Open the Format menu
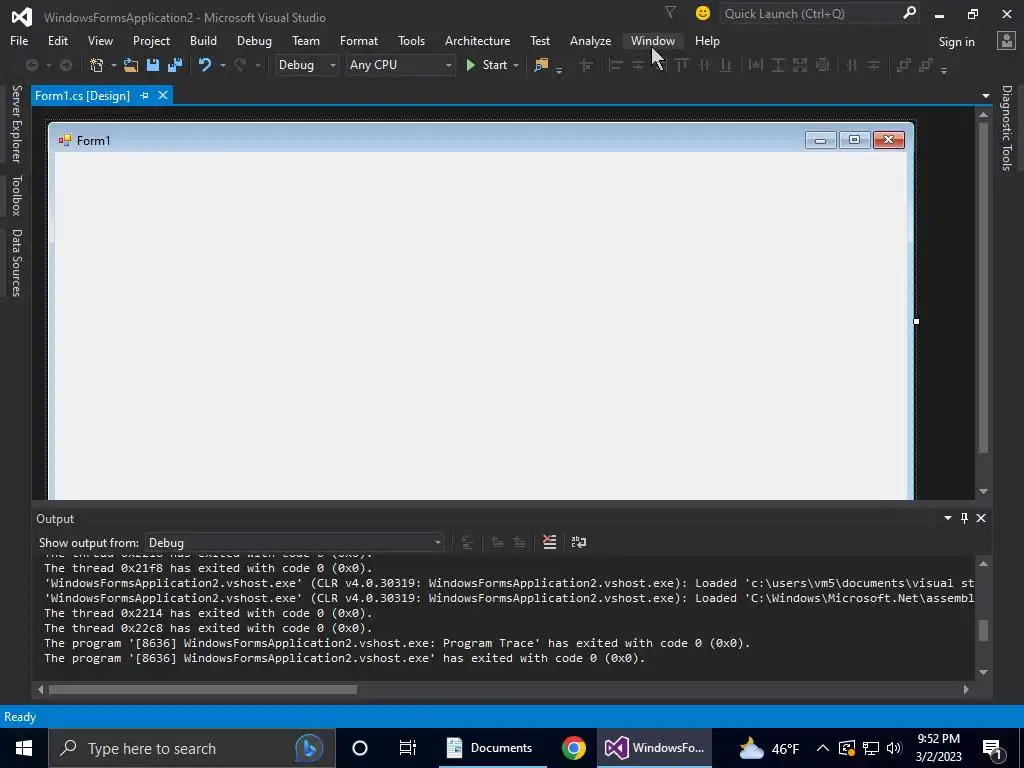This screenshot has height=768, width=1024. pos(359,40)
